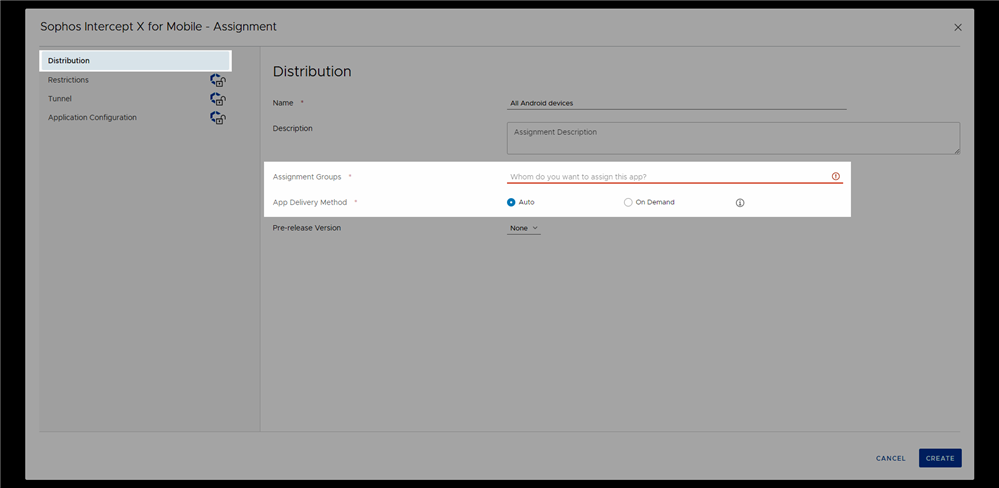Image resolution: width=999 pixels, height=488 pixels.
Task: Click the Assignment Groups label
Action: [307, 176]
